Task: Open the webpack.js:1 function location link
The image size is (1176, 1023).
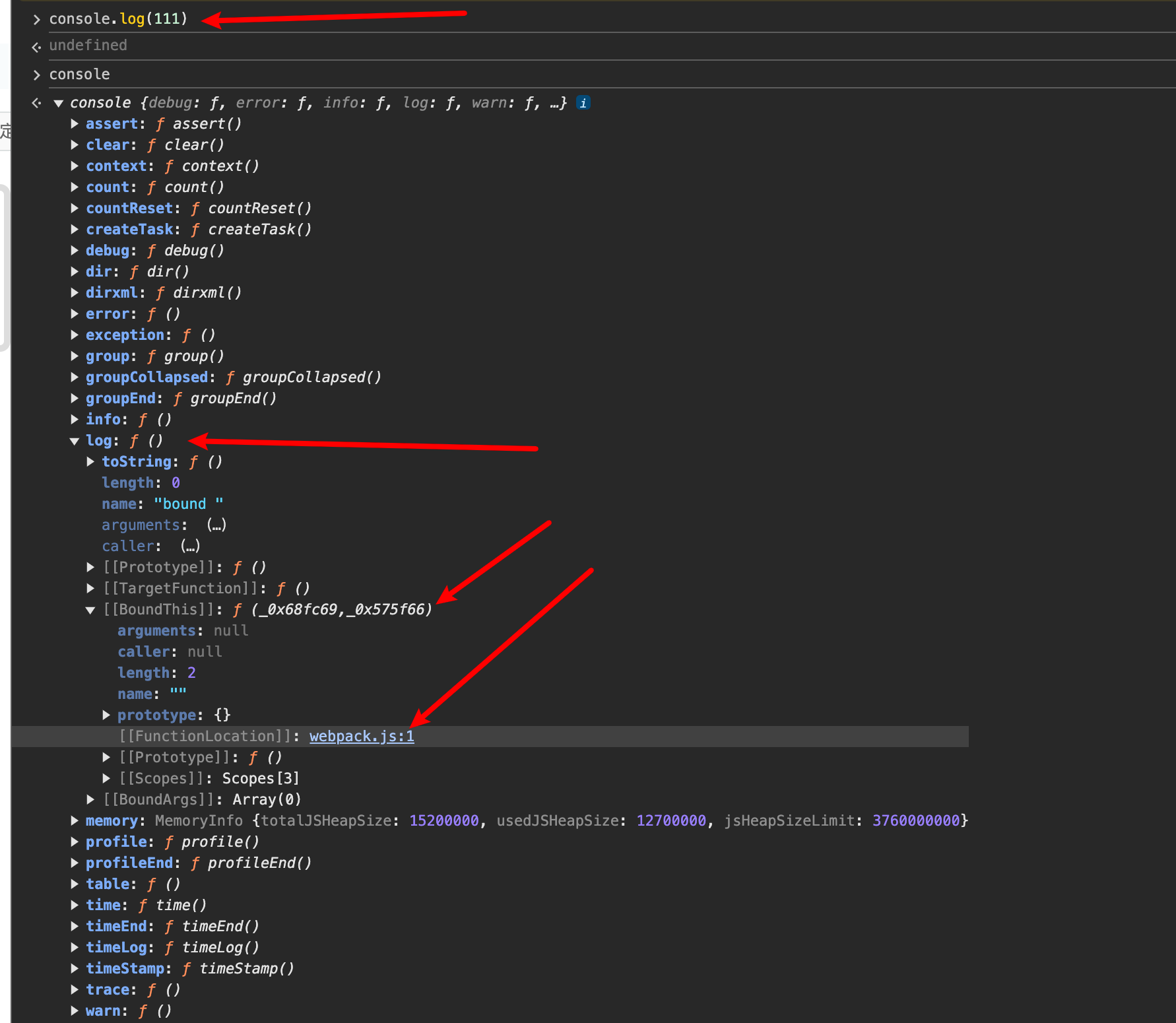Action: [362, 736]
